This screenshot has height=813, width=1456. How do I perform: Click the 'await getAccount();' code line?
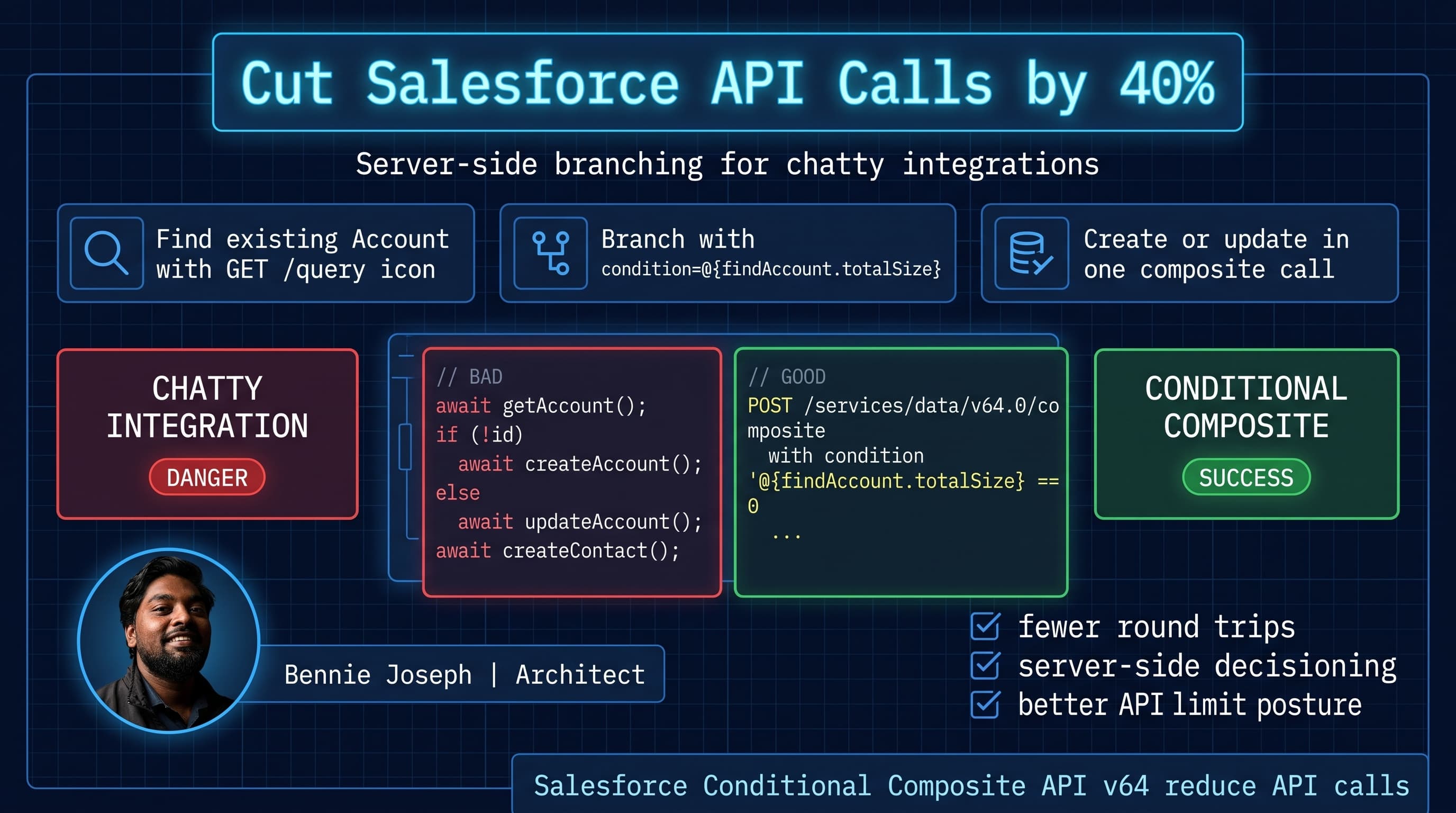coord(541,406)
